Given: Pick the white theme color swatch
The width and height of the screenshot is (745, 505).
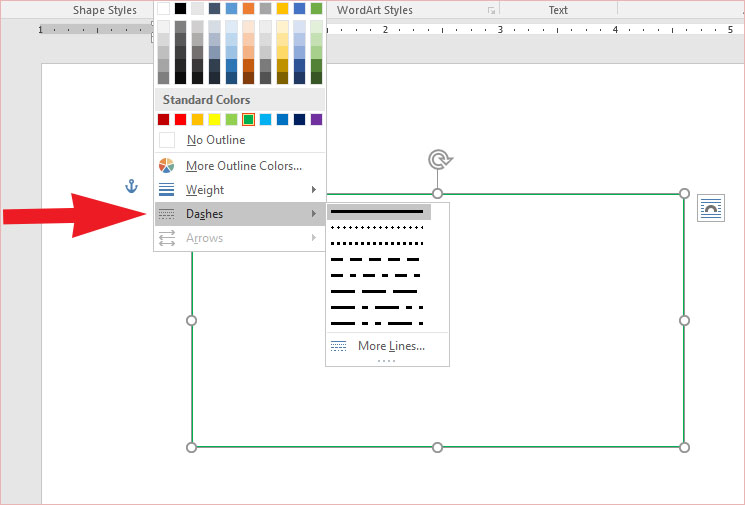Looking at the screenshot, I should click(163, 8).
